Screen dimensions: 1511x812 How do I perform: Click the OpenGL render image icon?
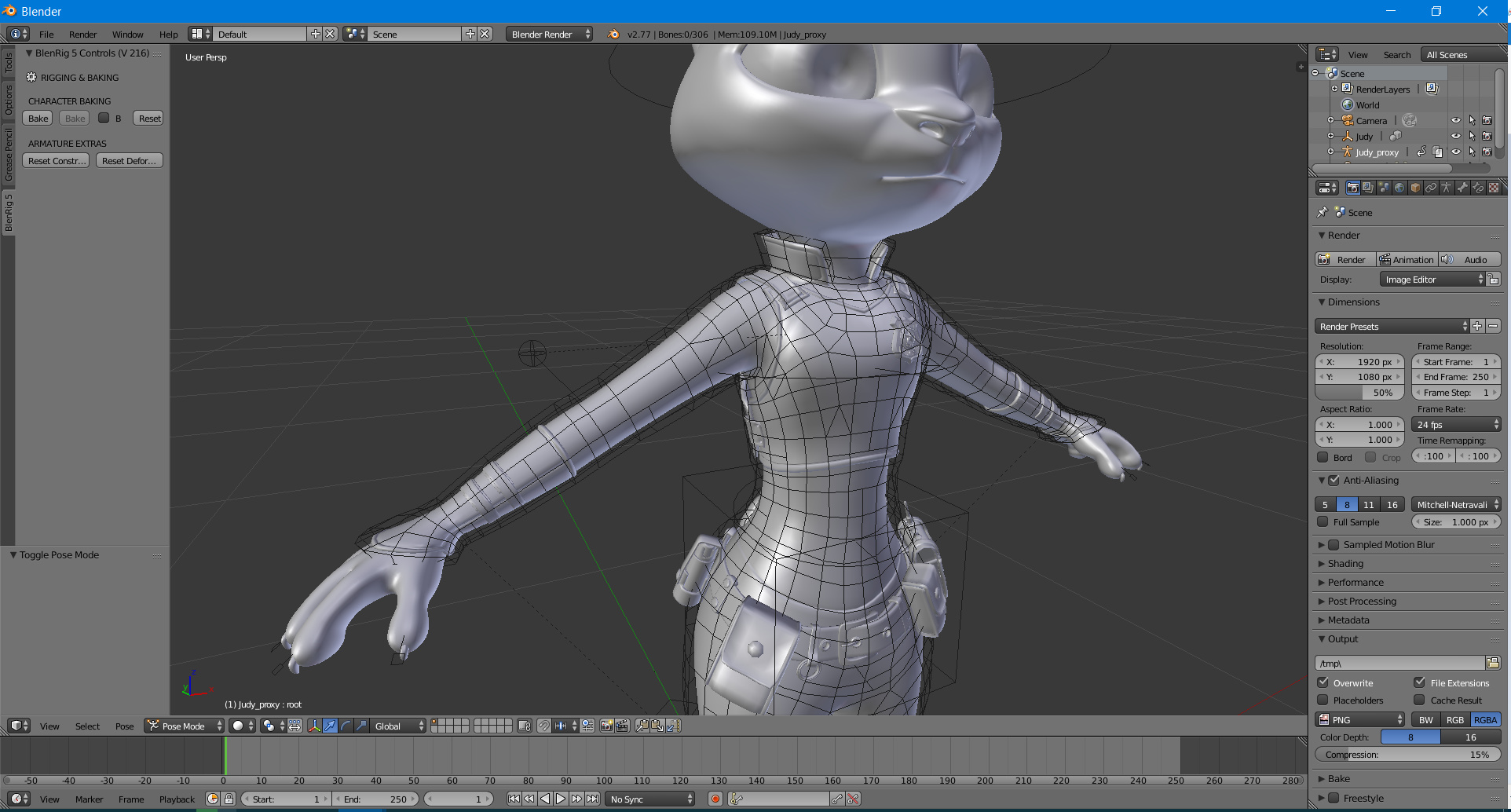pos(606,726)
